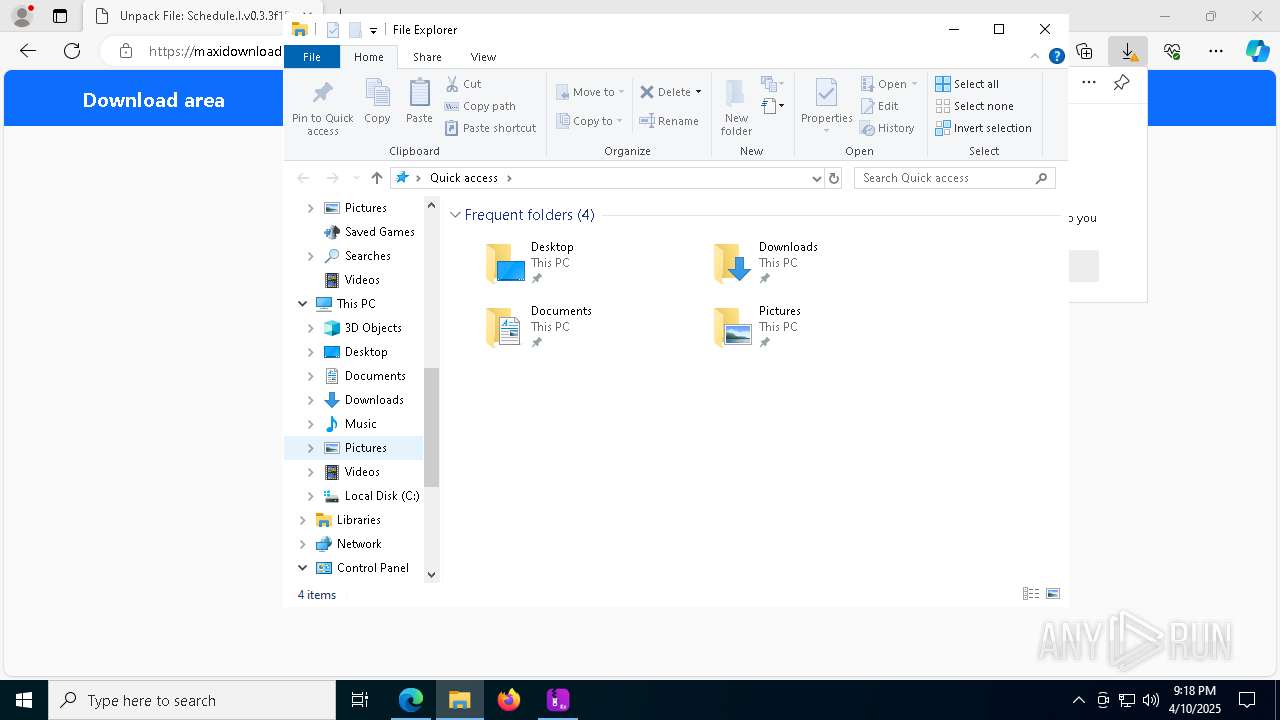Open the File ribbon tab
Image resolution: width=1280 pixels, height=720 pixels.
point(312,57)
